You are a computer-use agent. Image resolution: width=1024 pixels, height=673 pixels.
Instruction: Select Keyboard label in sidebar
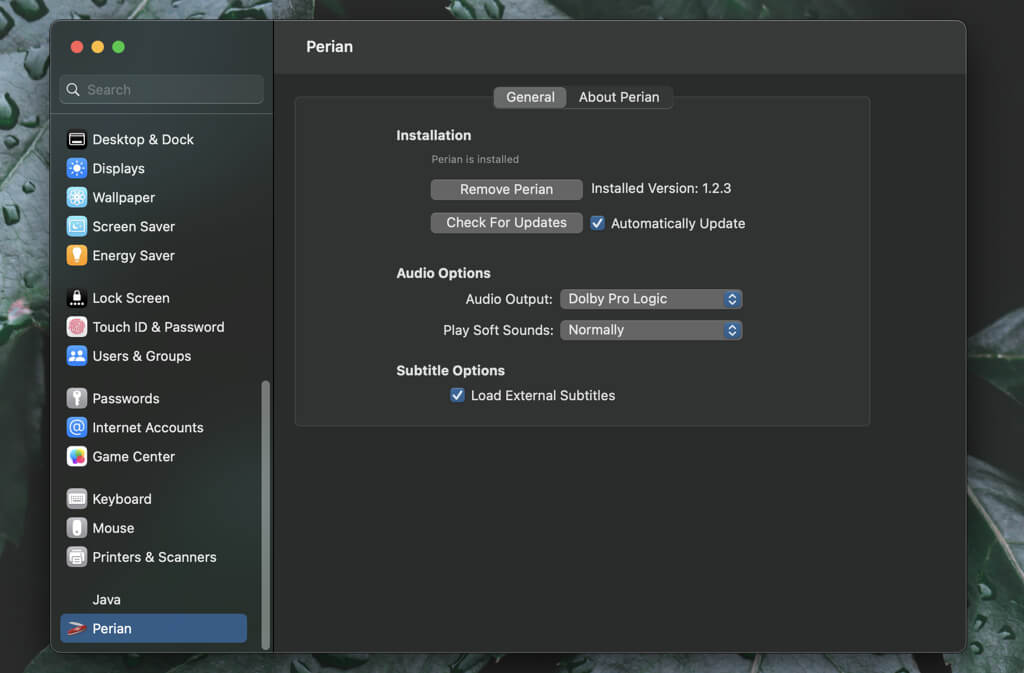pos(121,499)
